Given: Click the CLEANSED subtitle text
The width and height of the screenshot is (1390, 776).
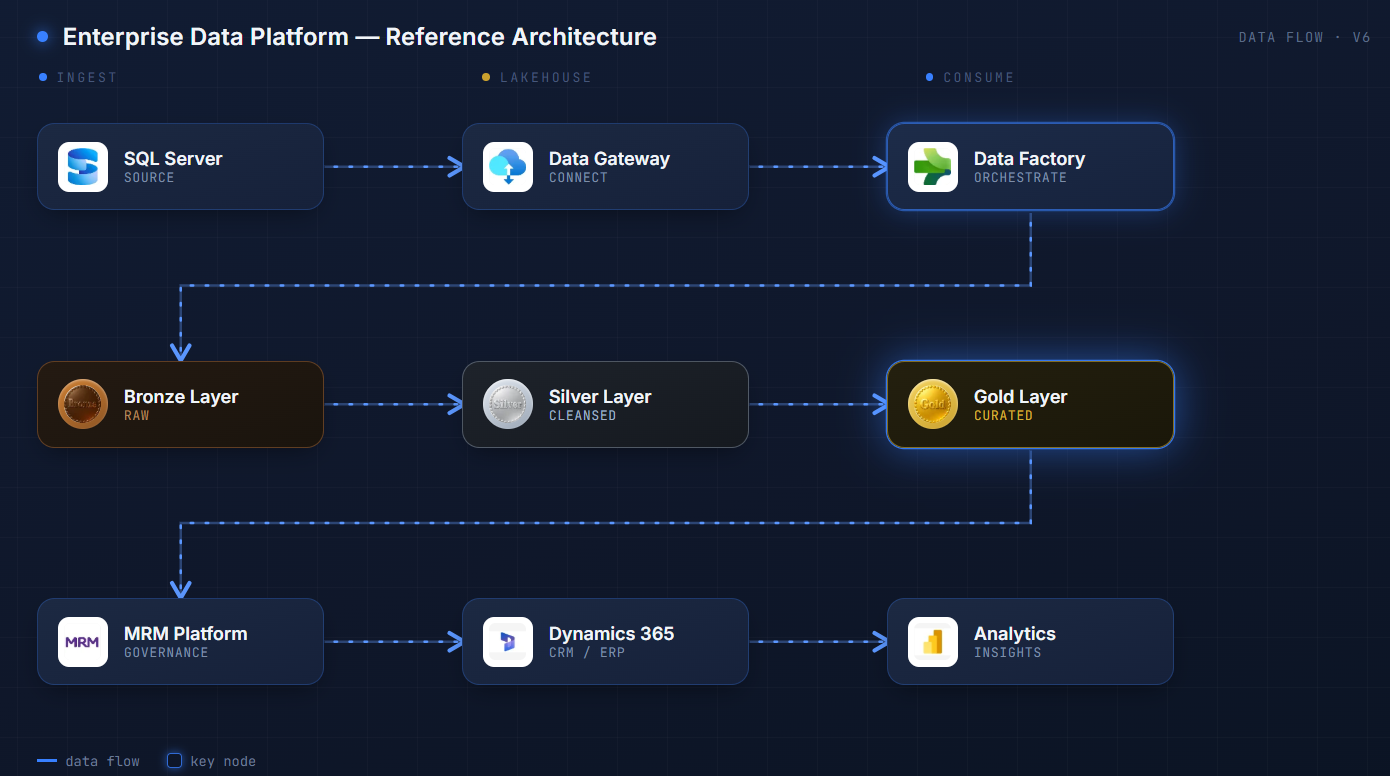Looking at the screenshot, I should click(x=582, y=416).
